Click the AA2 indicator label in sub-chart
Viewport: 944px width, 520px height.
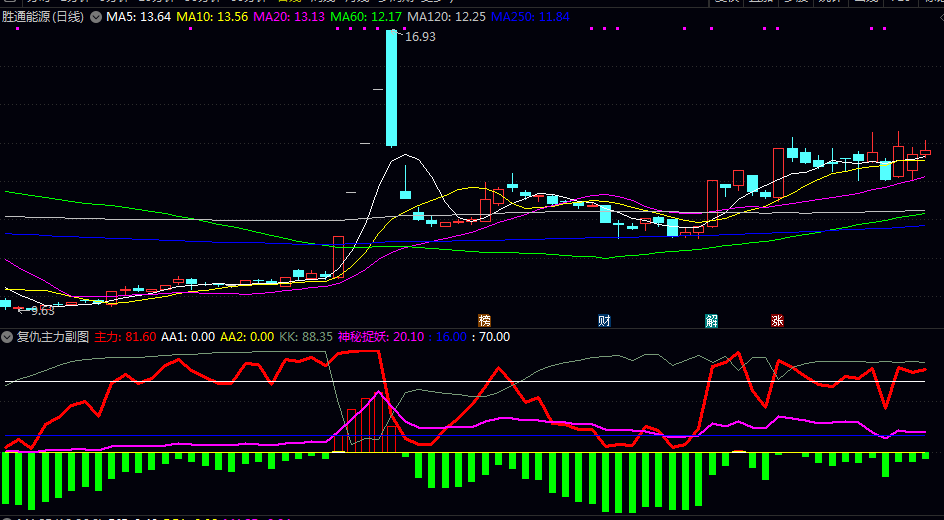246,337
